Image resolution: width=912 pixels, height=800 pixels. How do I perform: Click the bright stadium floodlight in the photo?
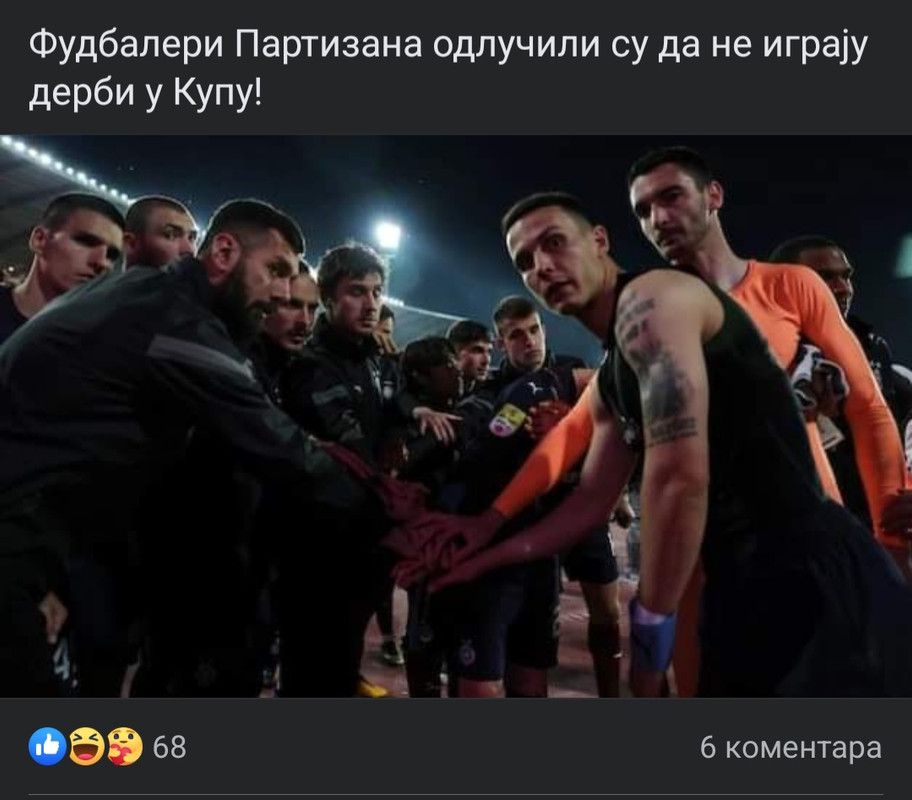[388, 235]
